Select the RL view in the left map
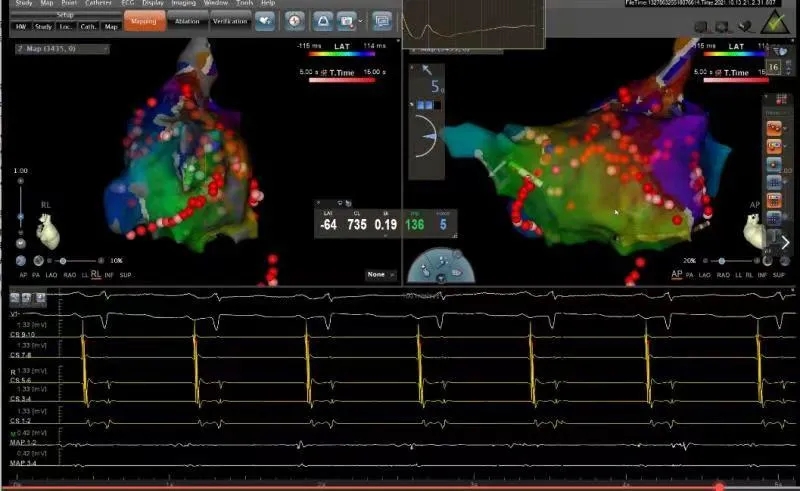The width and height of the screenshot is (800, 491). coord(95,274)
